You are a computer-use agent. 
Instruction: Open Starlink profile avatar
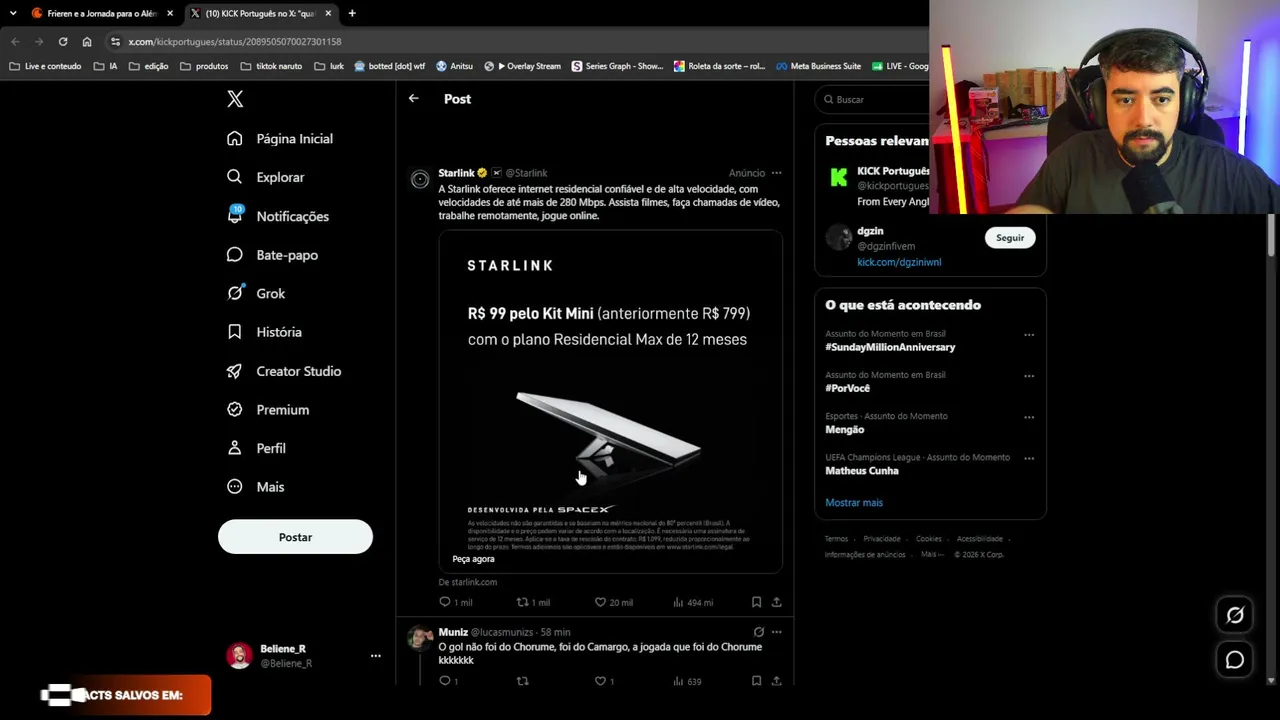pyautogui.click(x=420, y=179)
